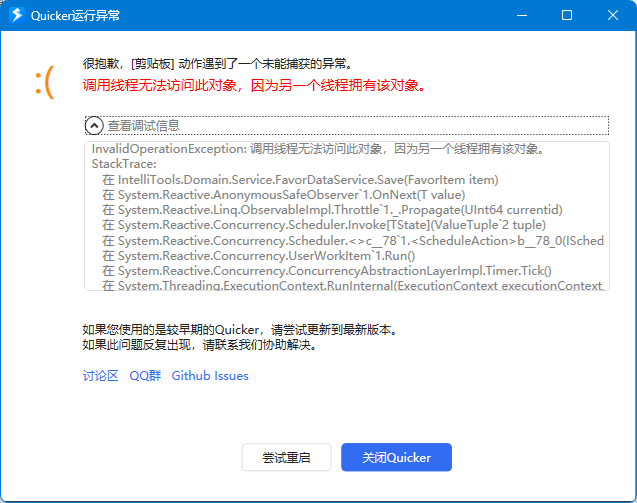This screenshot has height=503, width=637.
Task: Open the QQ群 link
Action: (x=145, y=375)
